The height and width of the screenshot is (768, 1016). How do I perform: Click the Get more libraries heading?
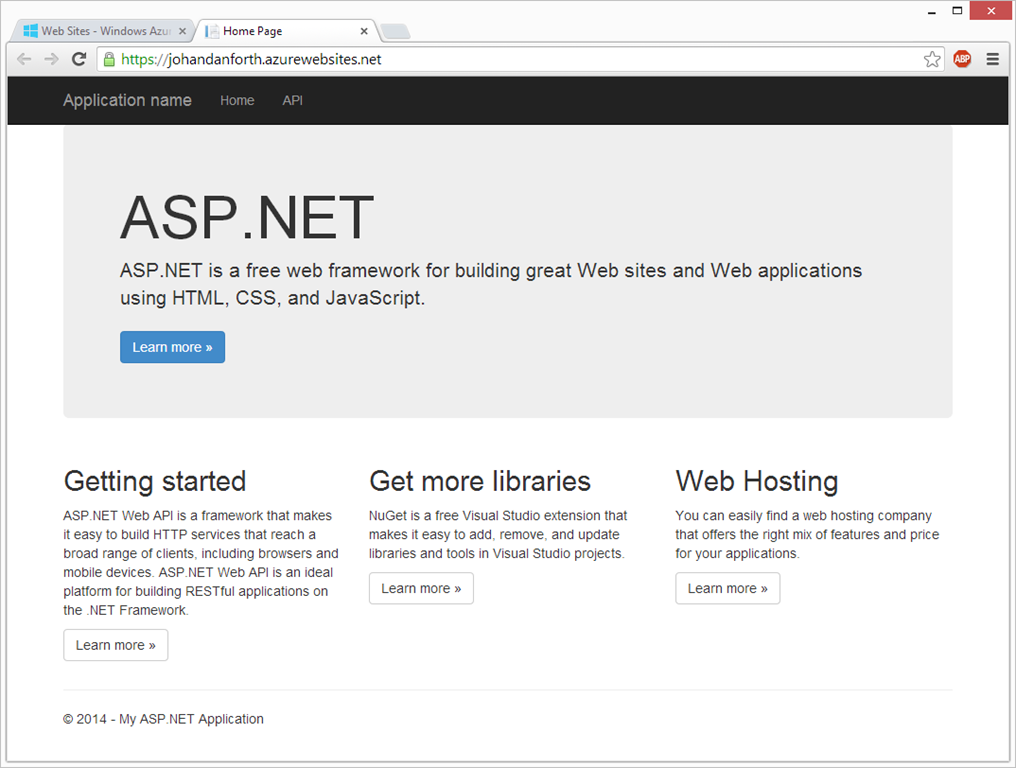pyautogui.click(x=480, y=482)
